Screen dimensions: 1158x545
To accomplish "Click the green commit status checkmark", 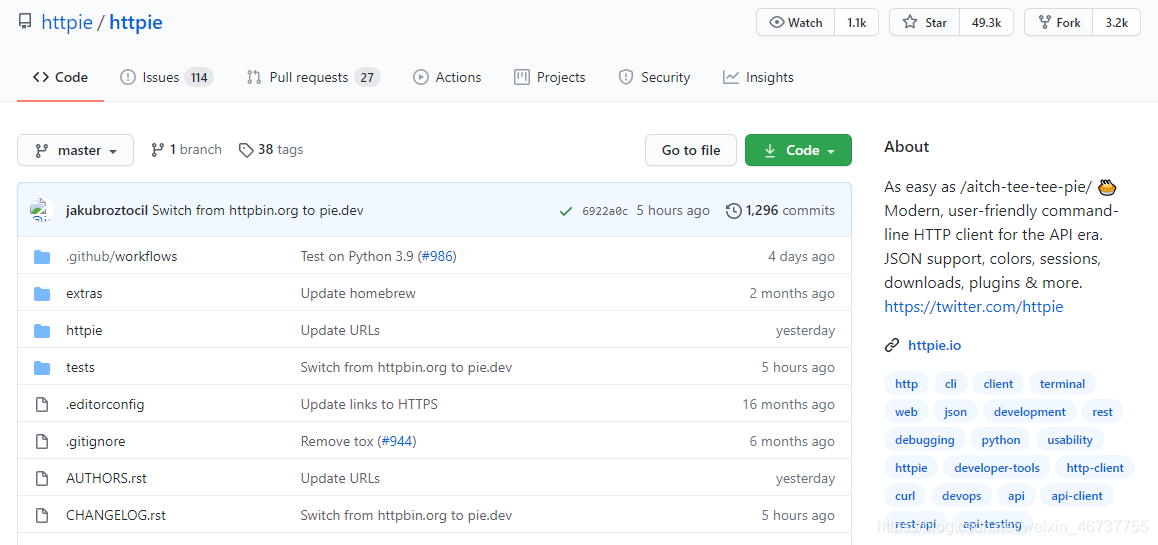I will pyautogui.click(x=566, y=211).
